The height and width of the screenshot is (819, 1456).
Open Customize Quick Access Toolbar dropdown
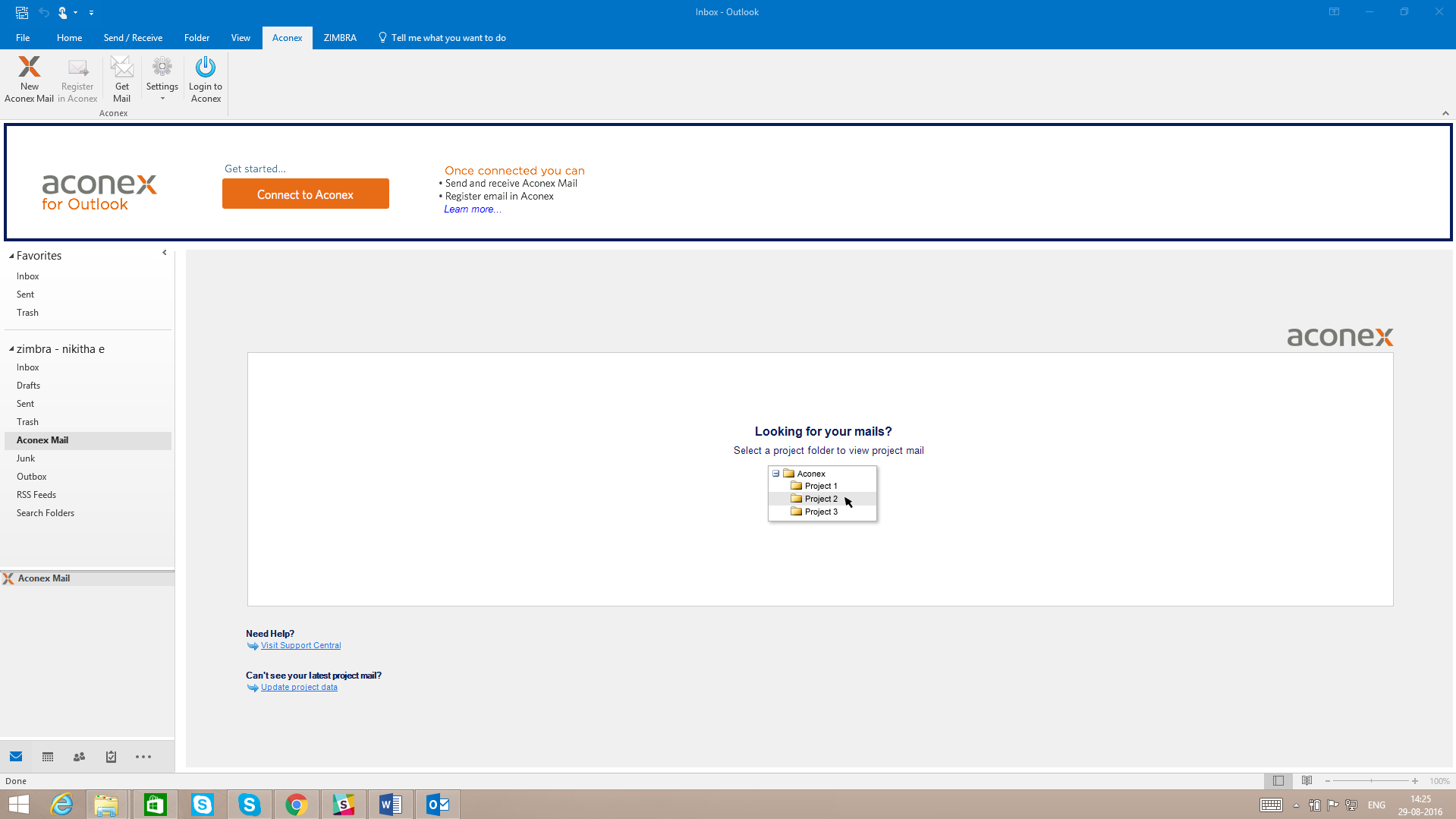tap(91, 12)
